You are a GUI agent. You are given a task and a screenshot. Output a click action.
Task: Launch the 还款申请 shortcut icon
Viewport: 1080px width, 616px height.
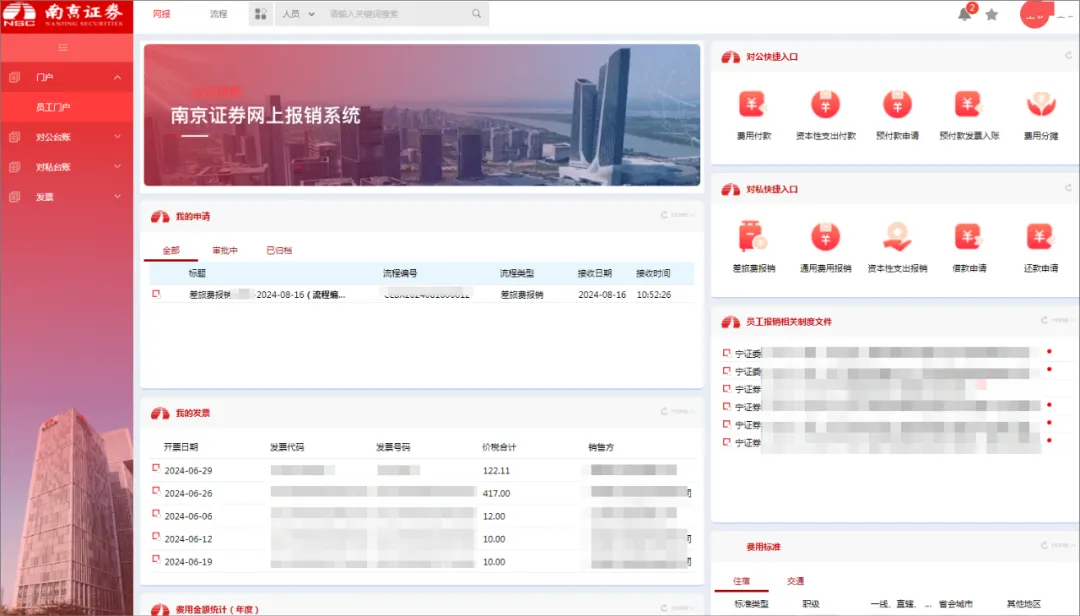point(1041,237)
